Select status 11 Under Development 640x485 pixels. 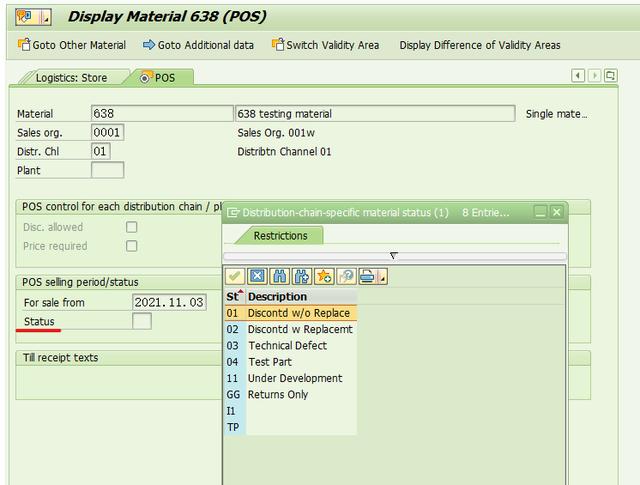[291, 378]
